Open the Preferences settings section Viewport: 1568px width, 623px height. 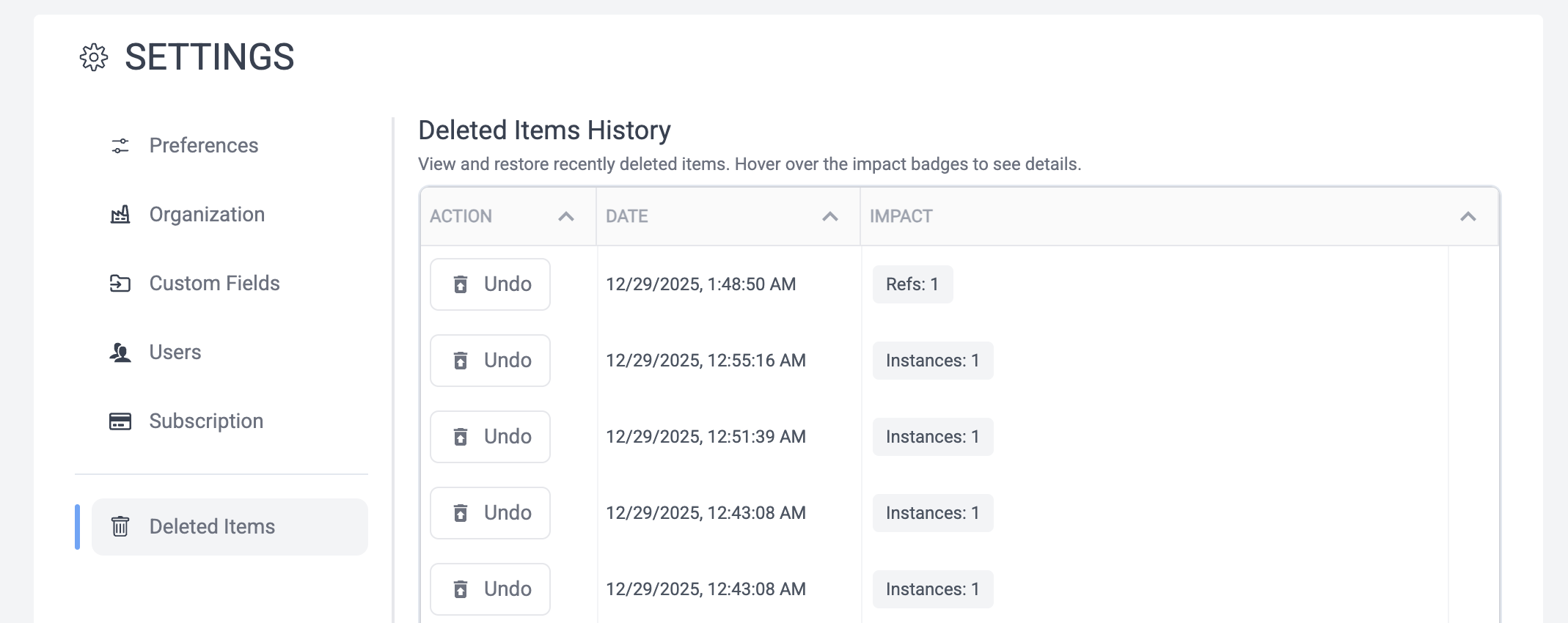pyautogui.click(x=203, y=146)
